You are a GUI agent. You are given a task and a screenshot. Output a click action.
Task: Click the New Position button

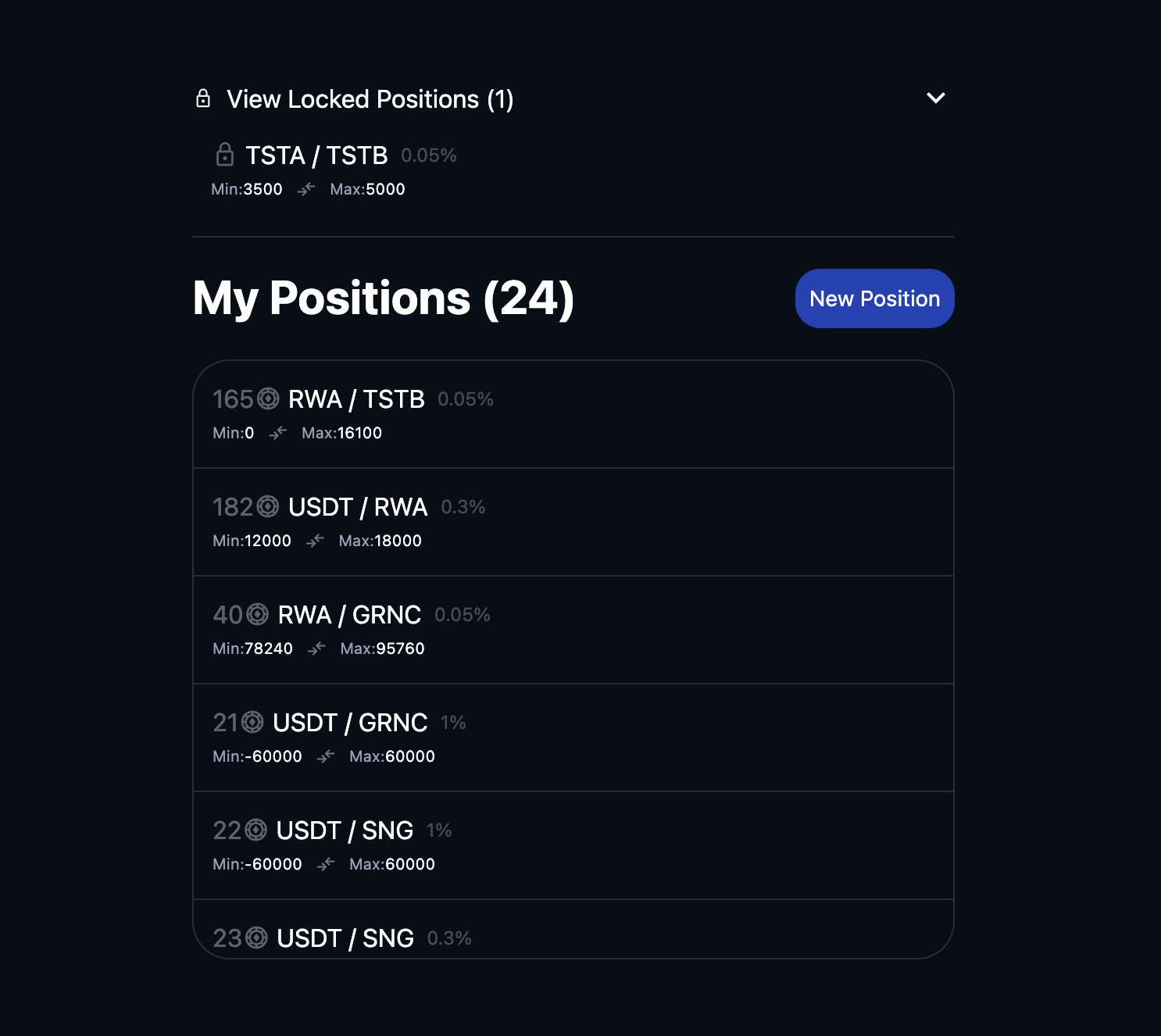tap(874, 298)
